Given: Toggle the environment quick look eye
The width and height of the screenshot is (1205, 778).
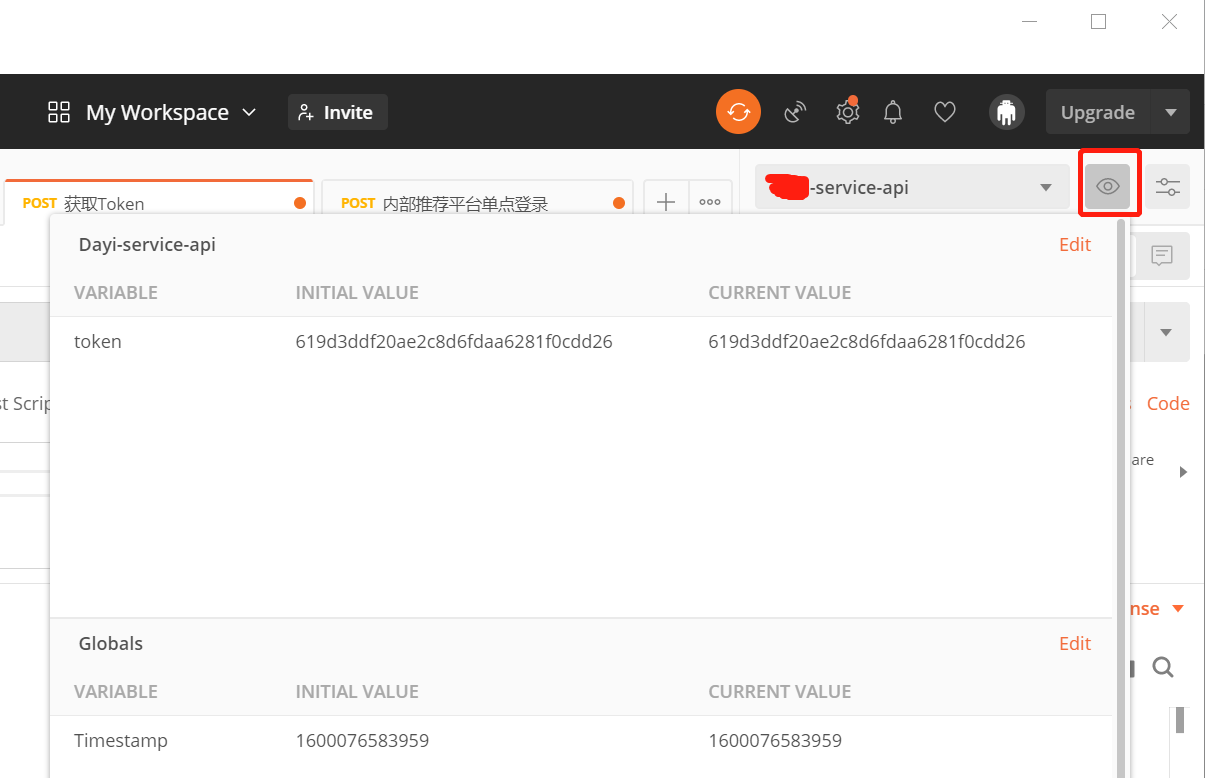Looking at the screenshot, I should (x=1109, y=186).
